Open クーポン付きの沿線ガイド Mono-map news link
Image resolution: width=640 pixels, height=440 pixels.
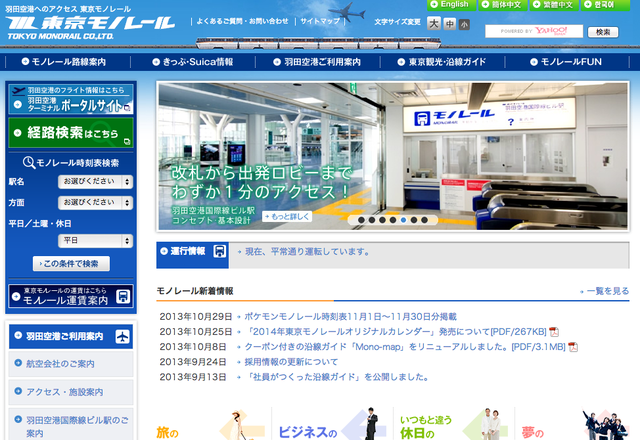[x=404, y=347]
